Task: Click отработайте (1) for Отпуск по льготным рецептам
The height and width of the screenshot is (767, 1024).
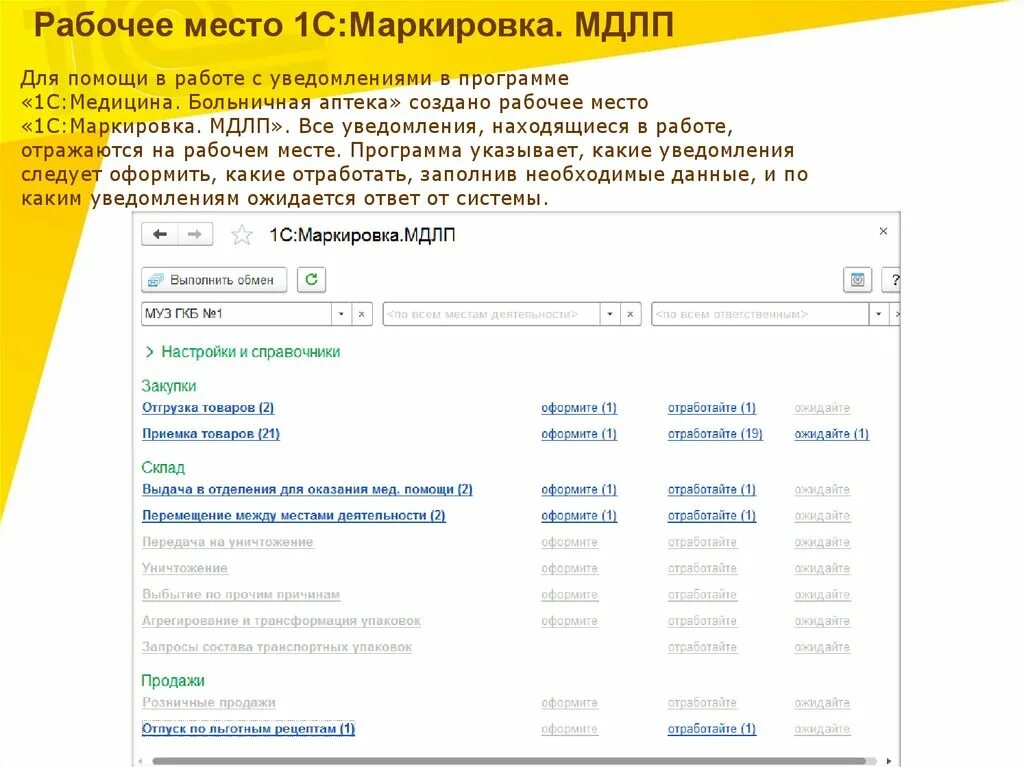Action: coord(711,728)
